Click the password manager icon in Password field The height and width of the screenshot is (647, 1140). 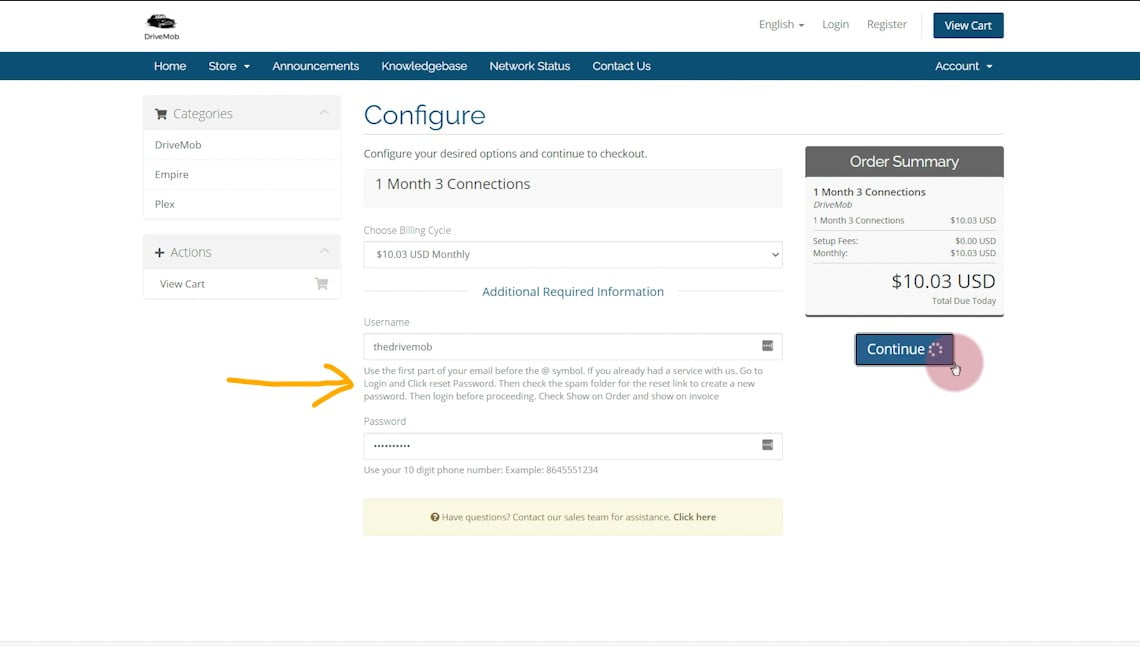coord(767,445)
